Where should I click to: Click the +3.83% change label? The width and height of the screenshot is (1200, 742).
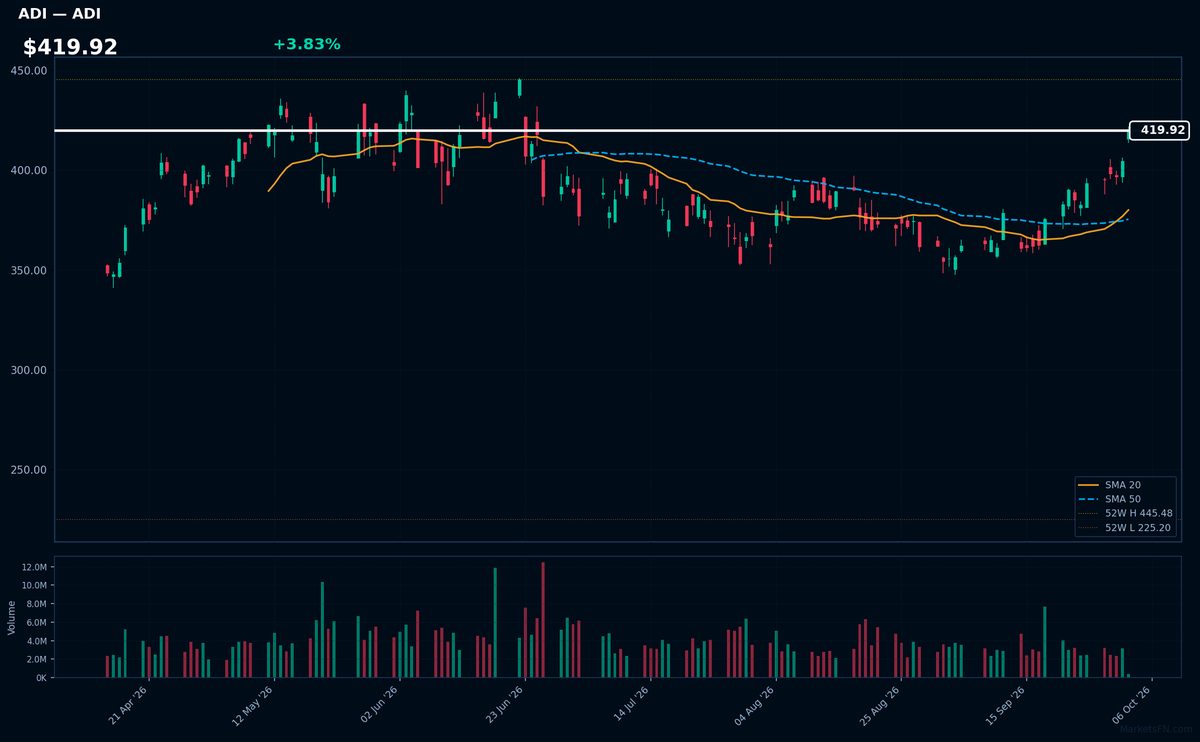(307, 44)
